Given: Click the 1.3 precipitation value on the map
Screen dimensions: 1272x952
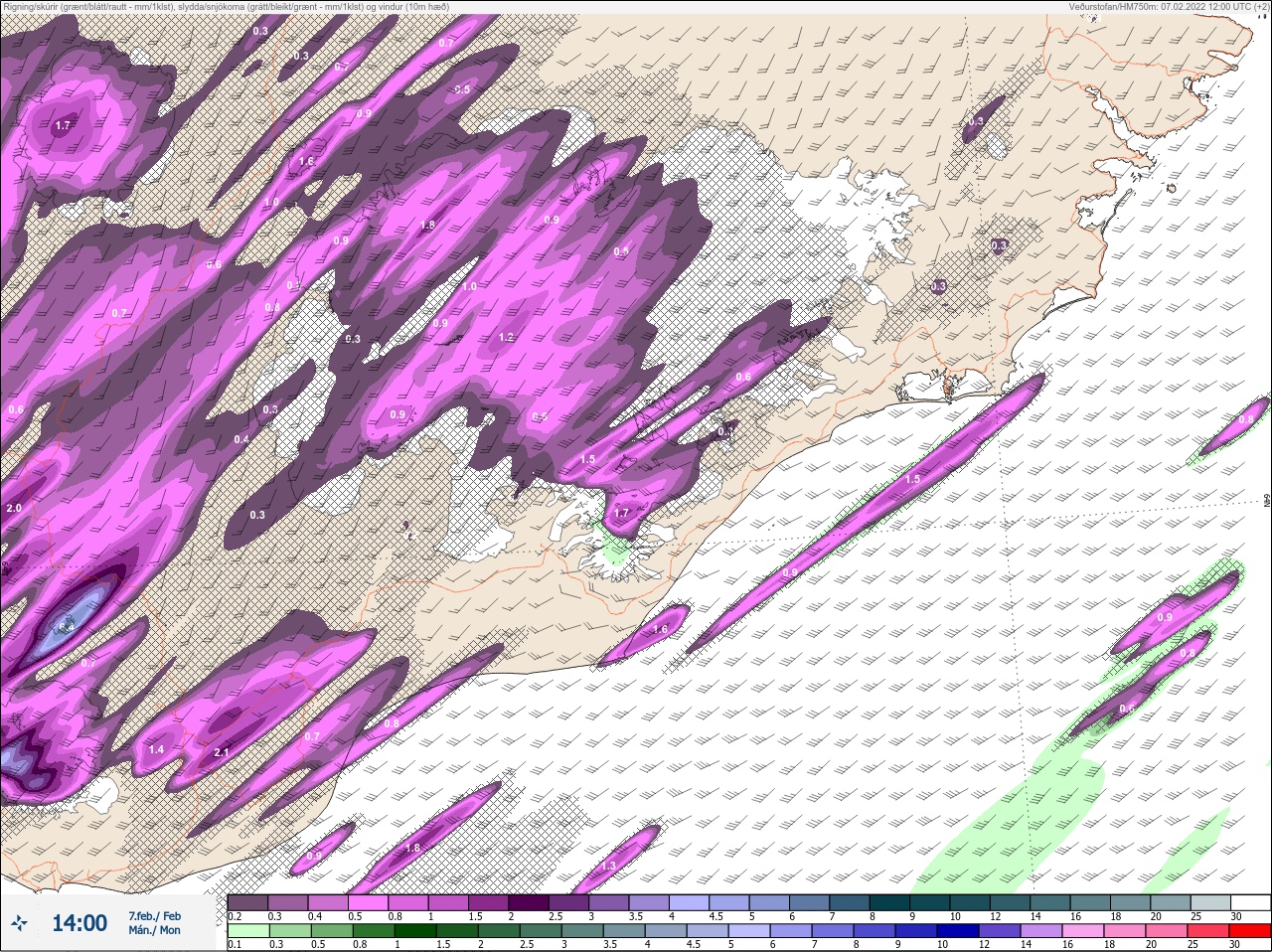Looking at the screenshot, I should point(609,867).
